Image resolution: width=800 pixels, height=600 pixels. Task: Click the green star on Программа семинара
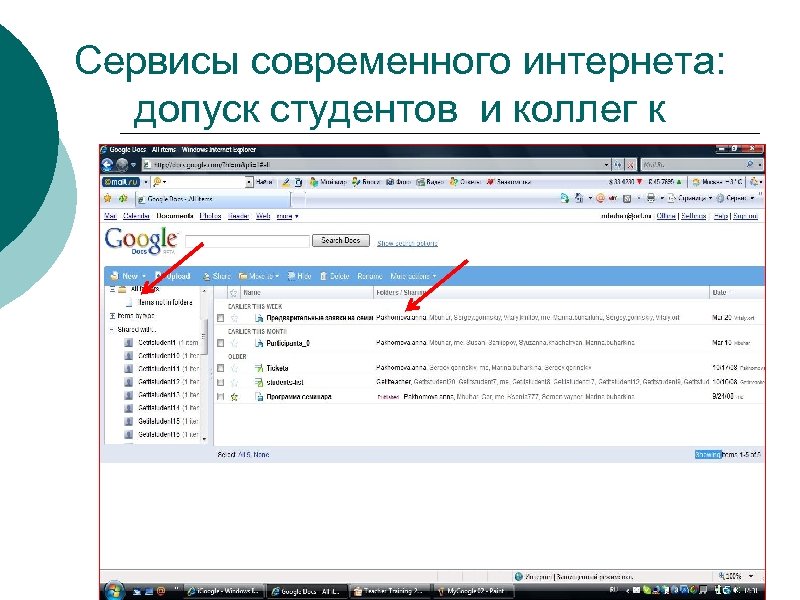(234, 396)
